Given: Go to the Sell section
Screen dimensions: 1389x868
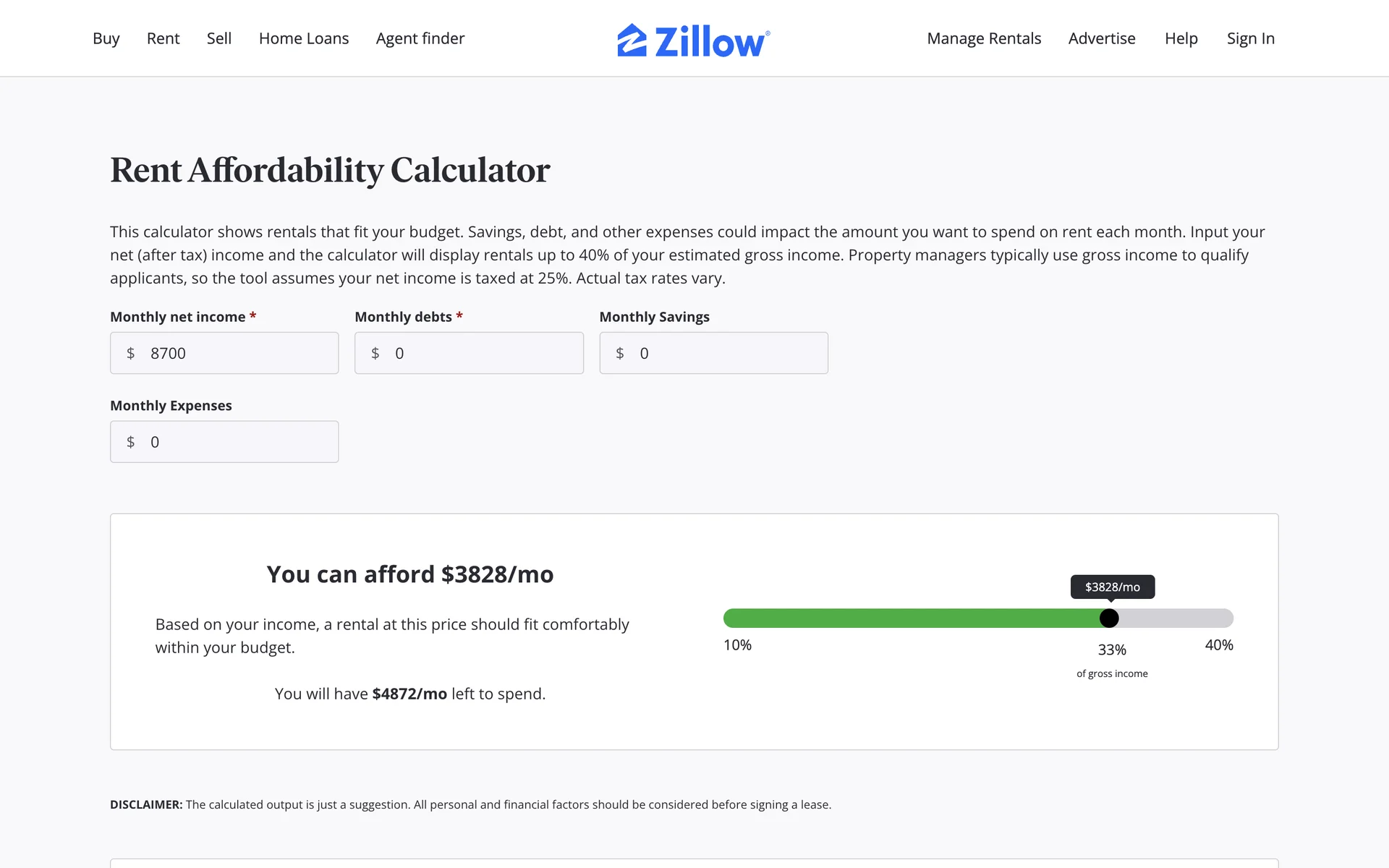Looking at the screenshot, I should pos(218,38).
